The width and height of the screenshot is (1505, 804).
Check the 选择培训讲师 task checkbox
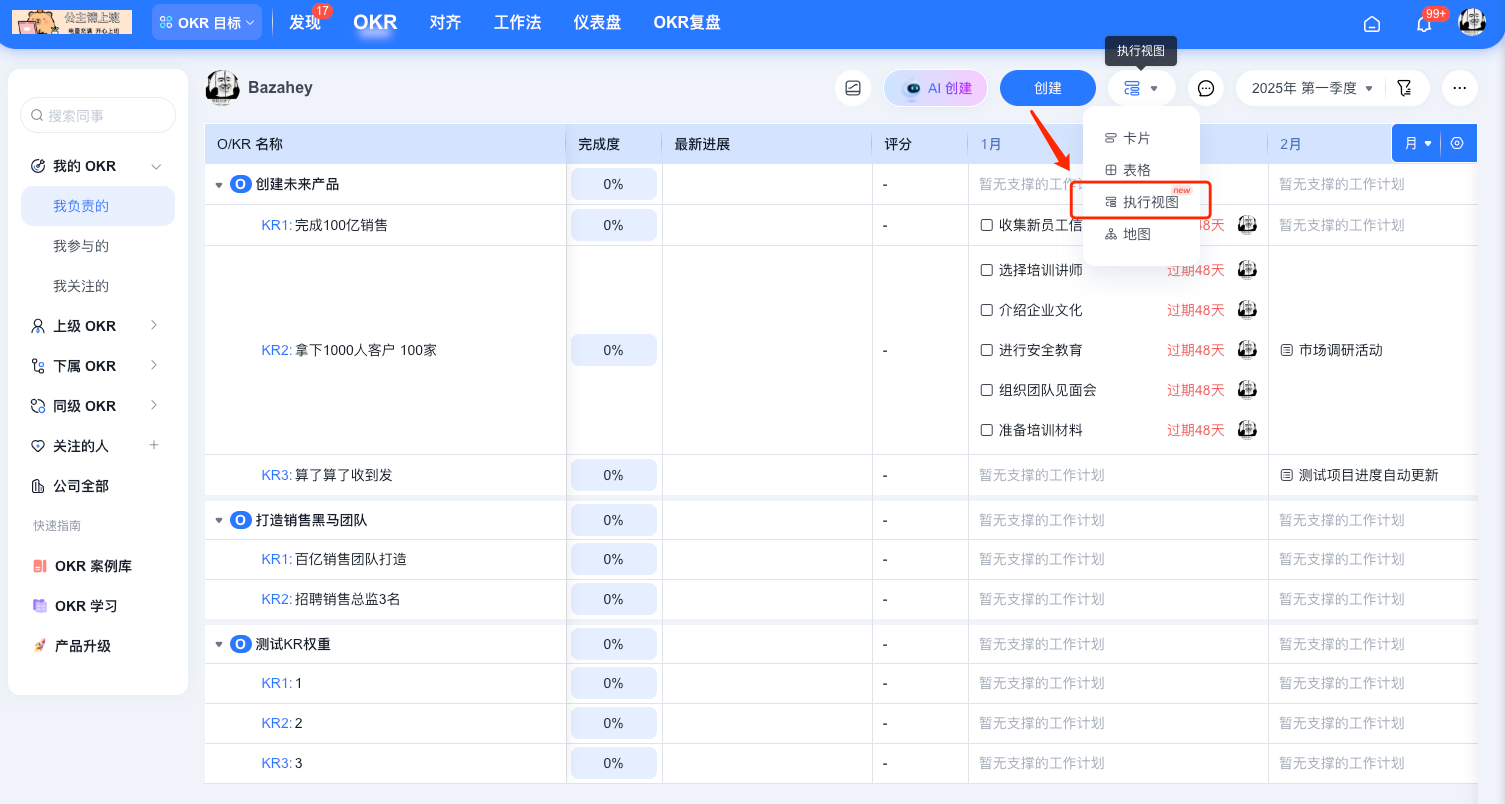(x=987, y=270)
